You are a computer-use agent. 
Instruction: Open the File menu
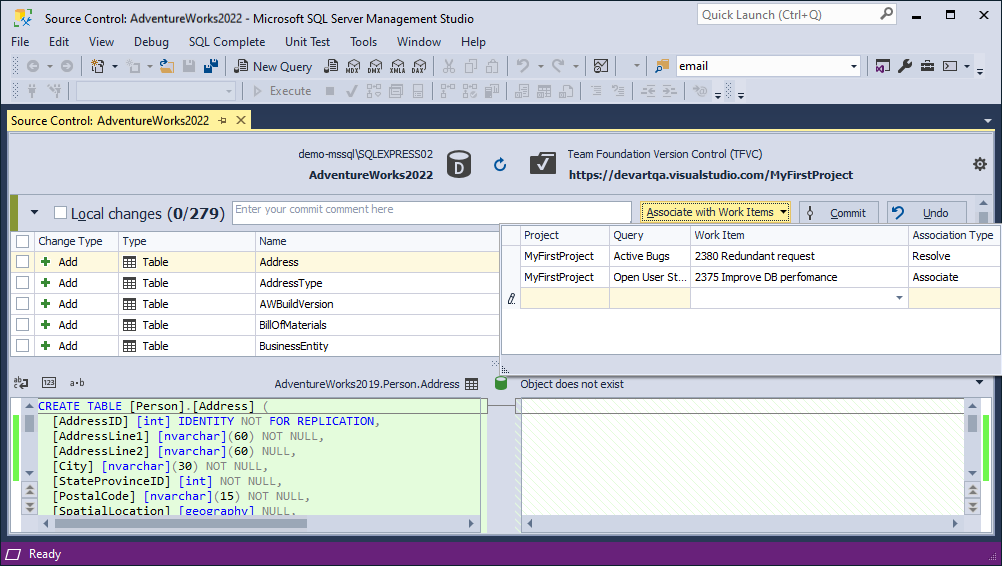(20, 42)
